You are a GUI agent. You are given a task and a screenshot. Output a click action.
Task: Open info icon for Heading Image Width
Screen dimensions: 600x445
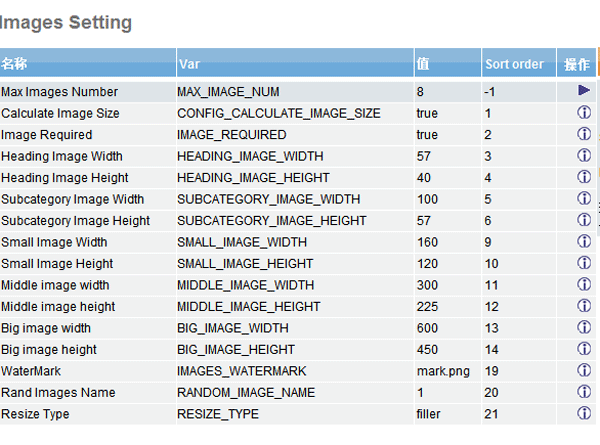tap(584, 156)
